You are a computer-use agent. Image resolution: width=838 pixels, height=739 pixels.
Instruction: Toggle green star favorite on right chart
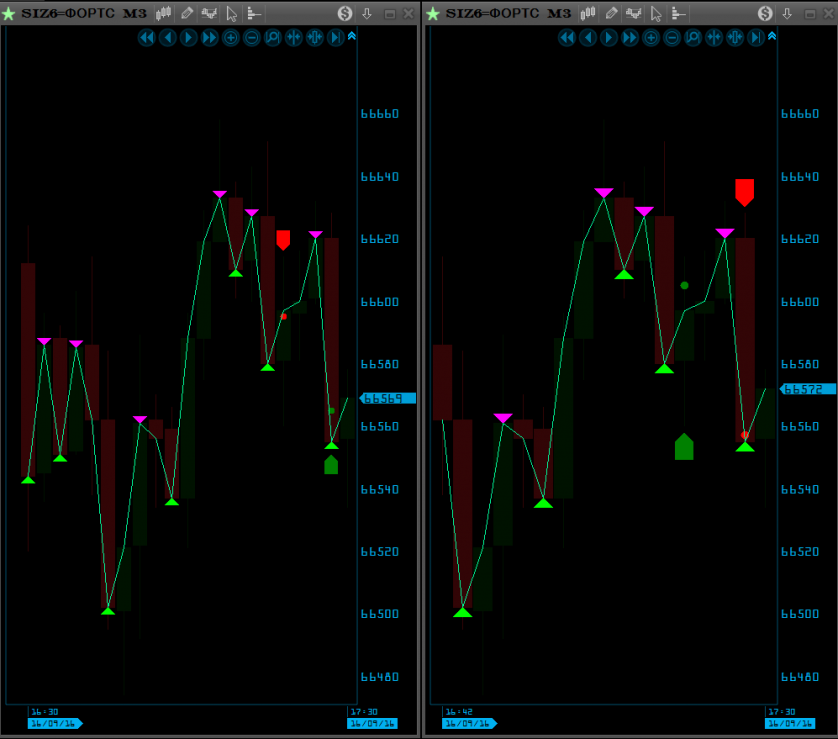click(432, 13)
